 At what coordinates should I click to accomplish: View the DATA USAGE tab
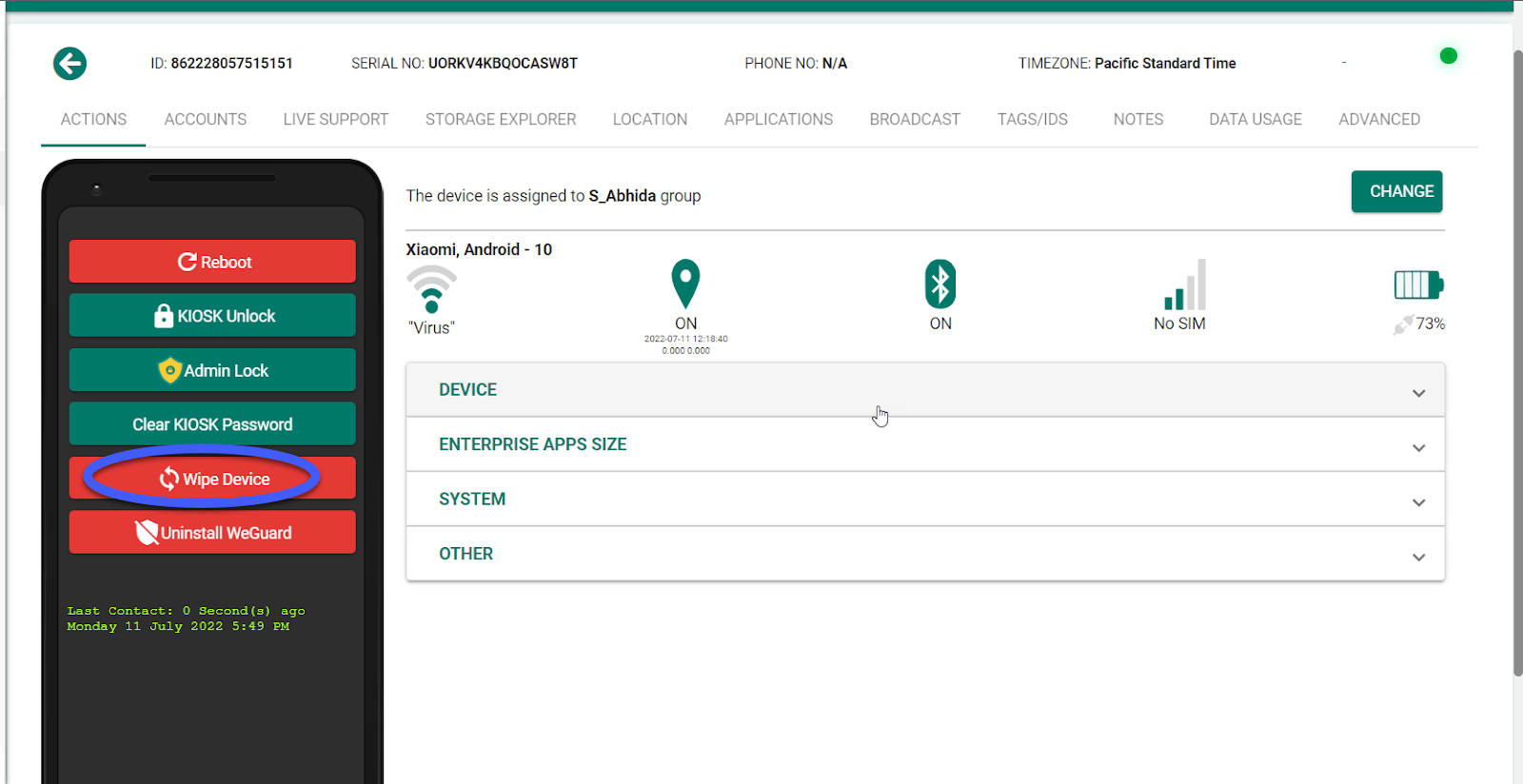pos(1256,119)
